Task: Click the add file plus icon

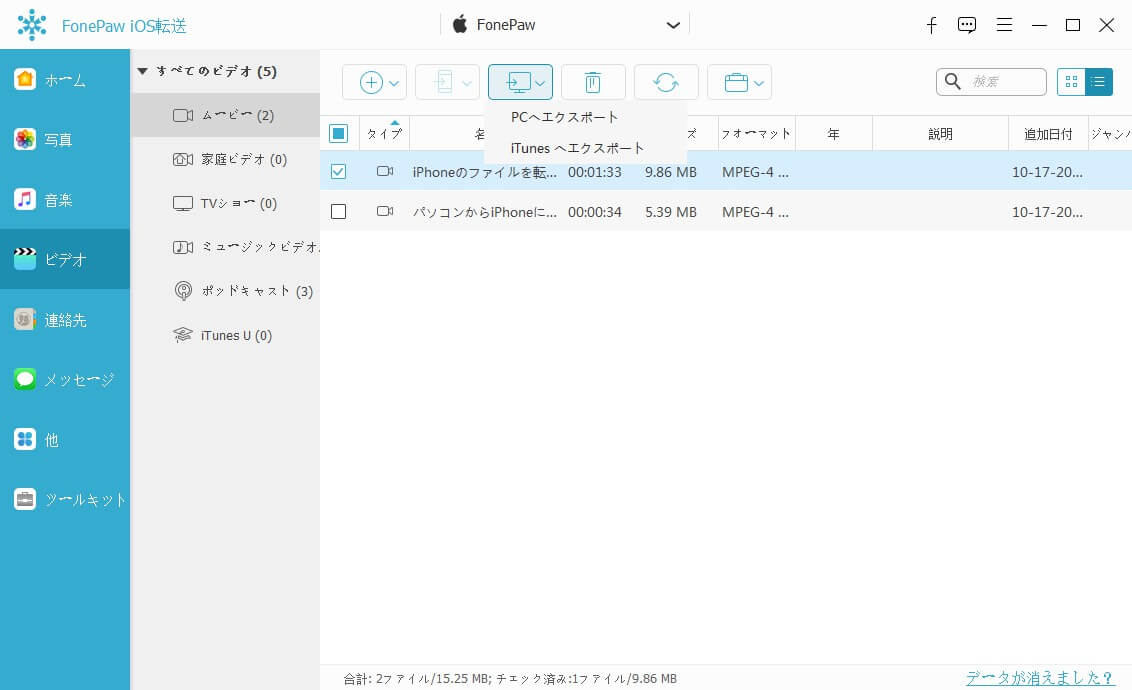Action: tap(371, 82)
